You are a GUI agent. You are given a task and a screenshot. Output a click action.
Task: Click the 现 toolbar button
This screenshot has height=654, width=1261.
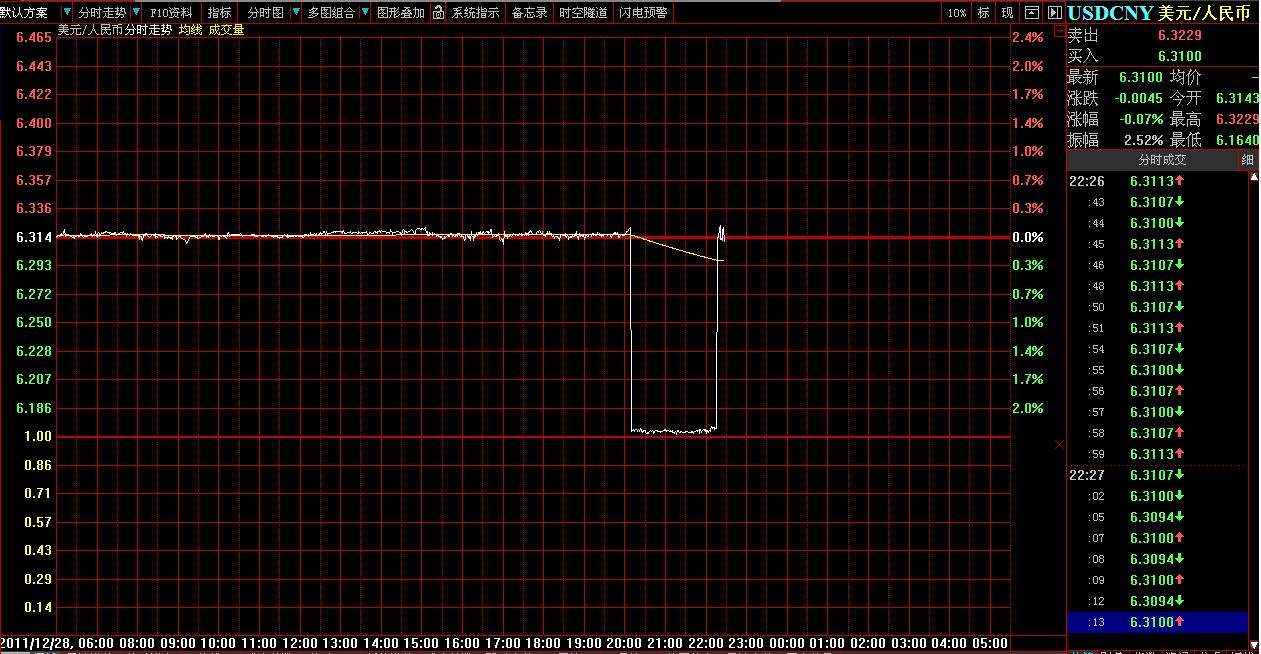click(1008, 13)
